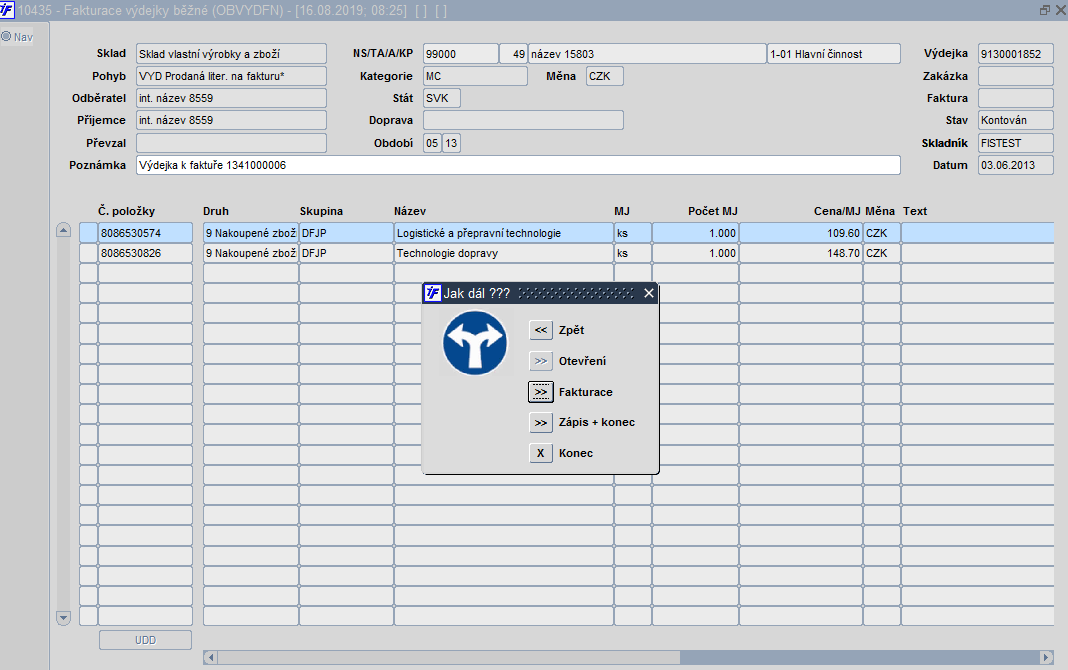Click the Výdejka number 9130001852
The image size is (1068, 670).
(x=1016, y=54)
